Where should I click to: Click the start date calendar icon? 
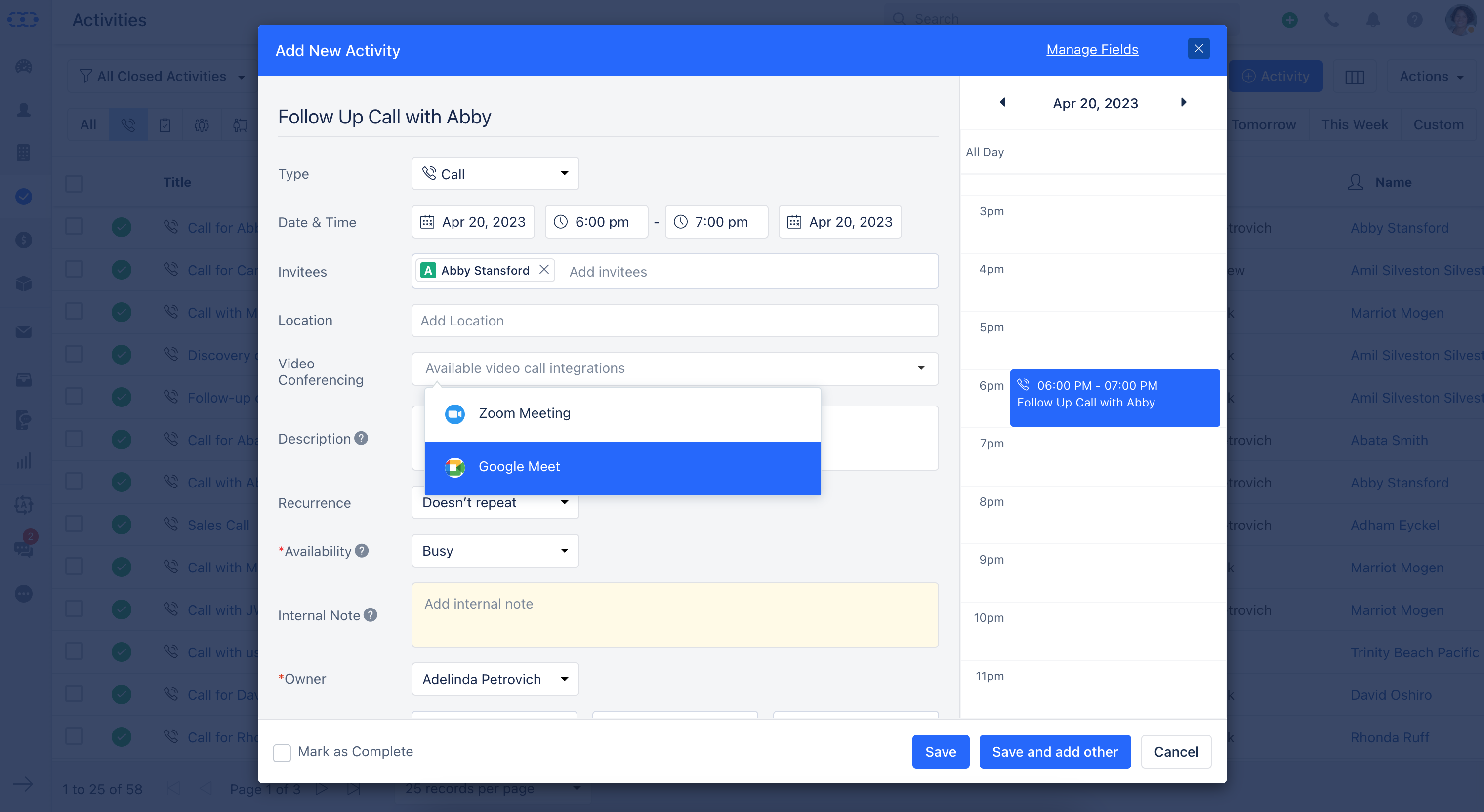click(x=427, y=222)
